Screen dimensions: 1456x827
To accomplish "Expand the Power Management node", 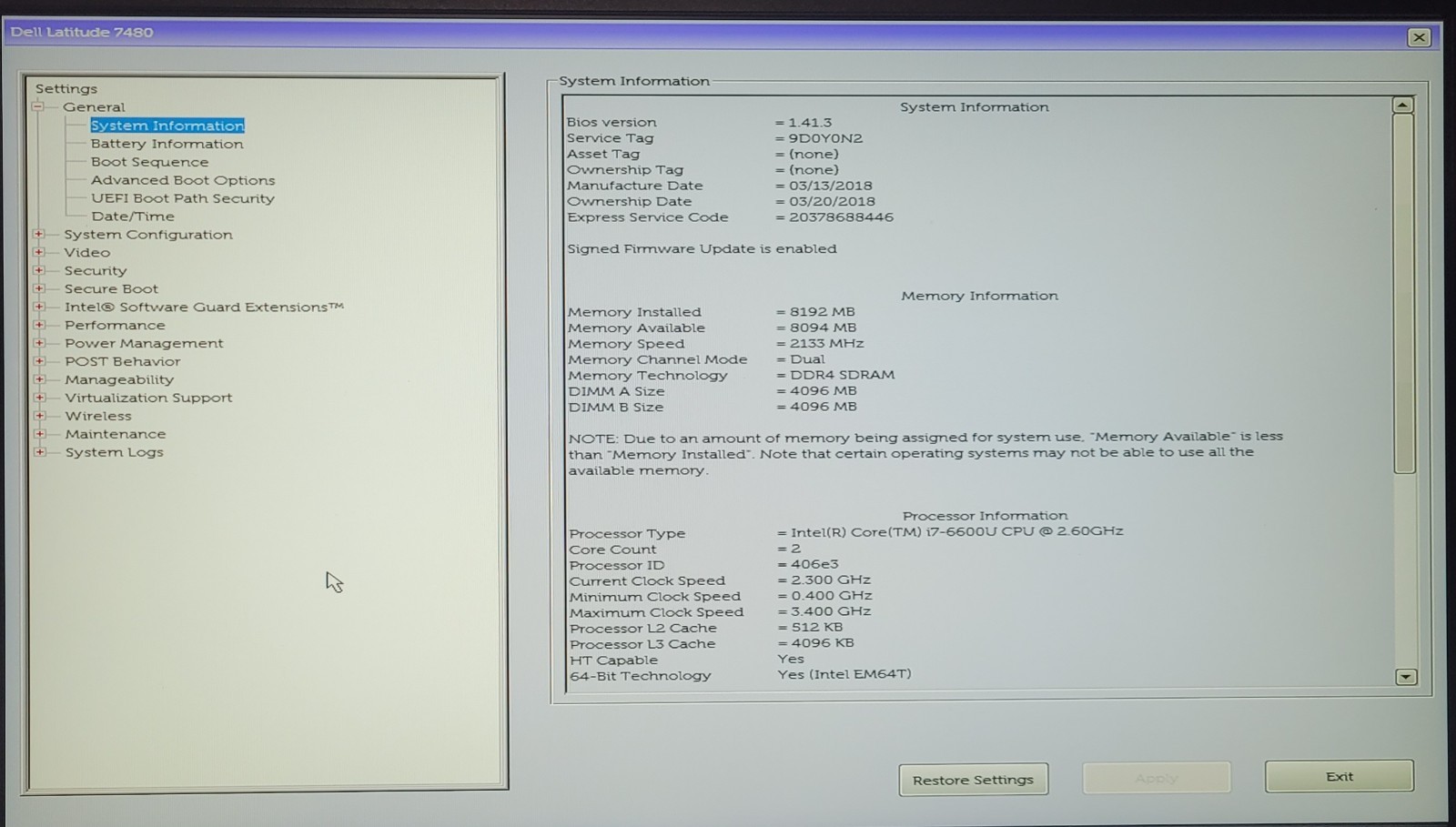I will (x=39, y=344).
